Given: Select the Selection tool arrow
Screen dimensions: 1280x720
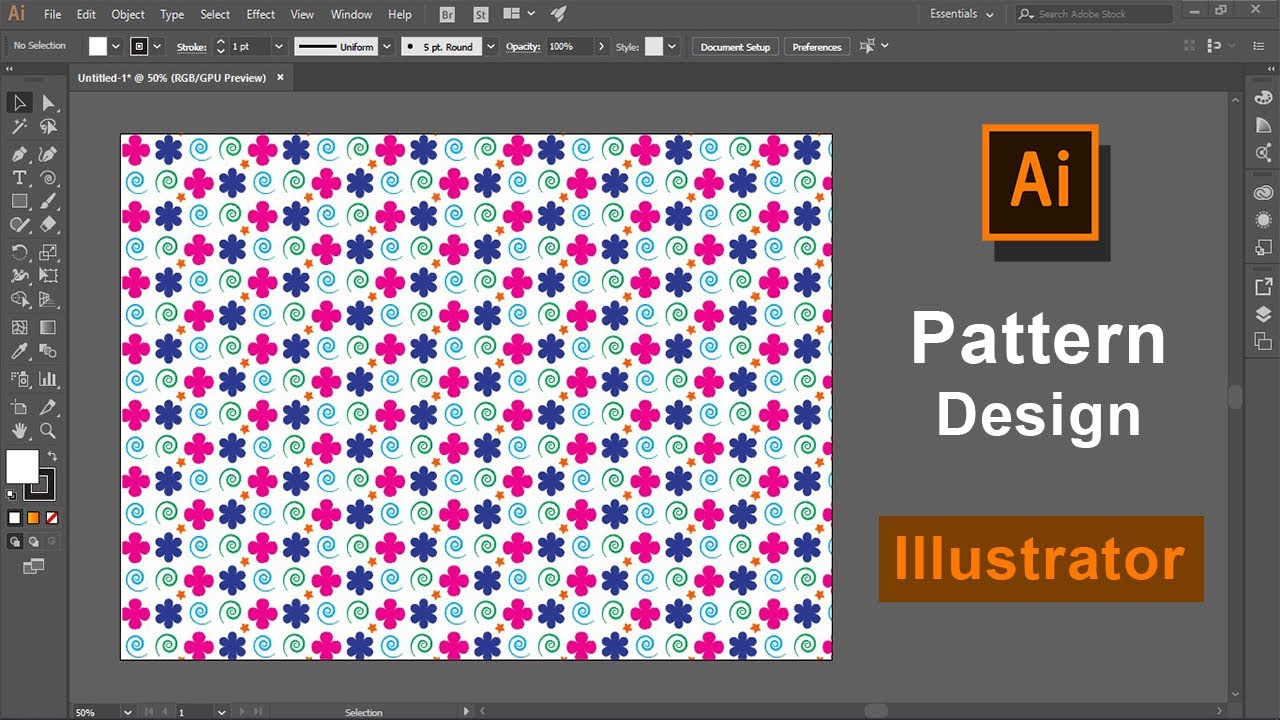Looking at the screenshot, I should [19, 103].
